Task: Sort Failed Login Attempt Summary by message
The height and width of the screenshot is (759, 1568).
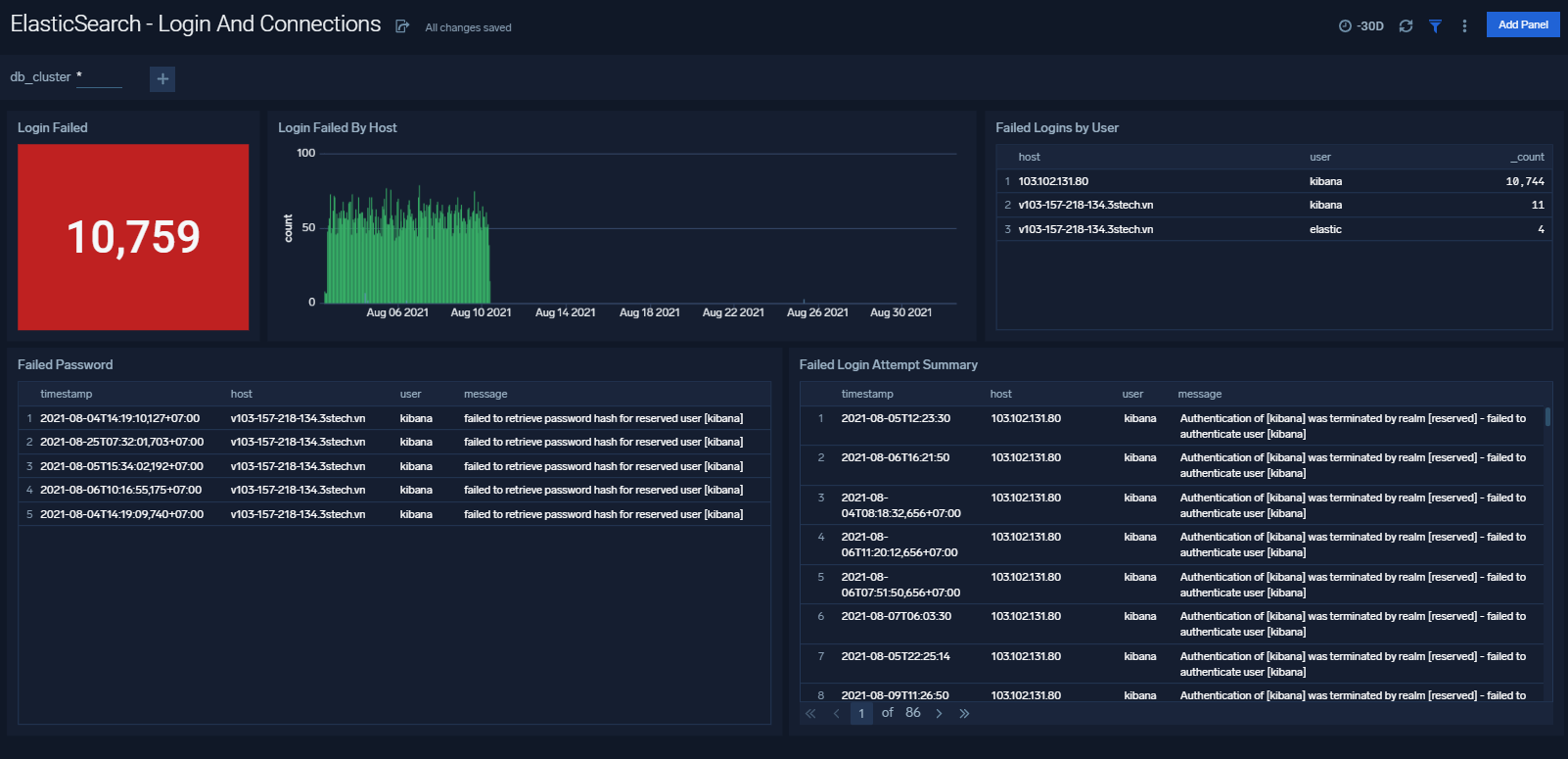Action: 1199,394
